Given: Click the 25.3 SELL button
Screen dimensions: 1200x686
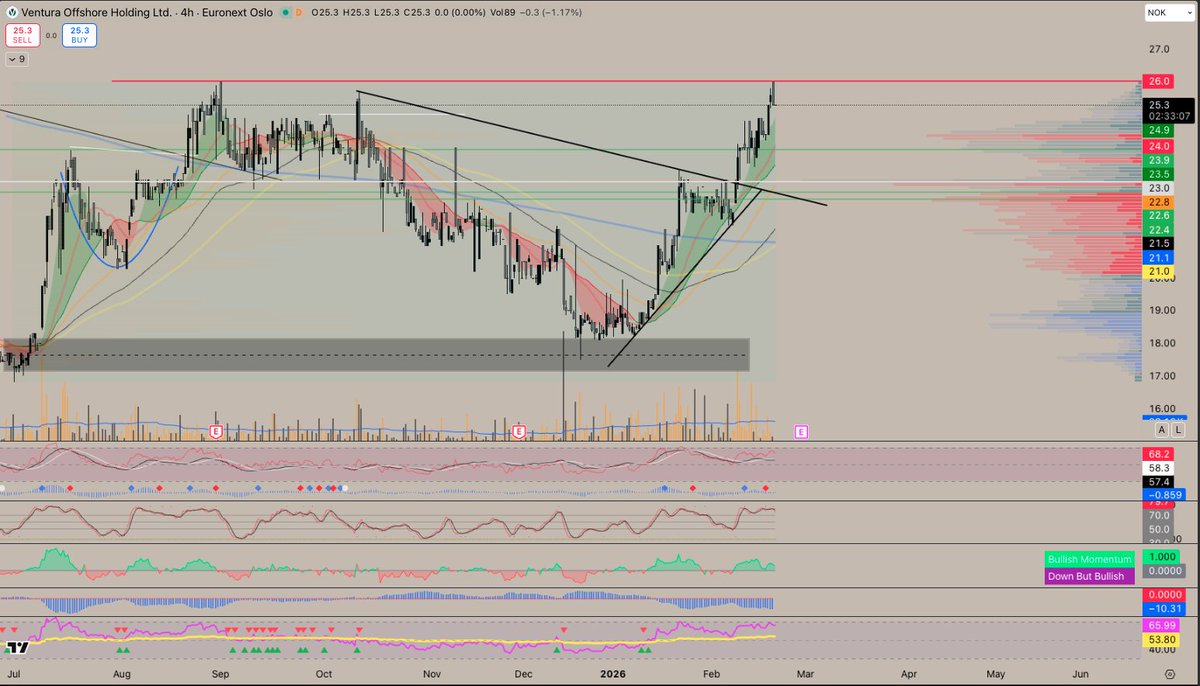Looking at the screenshot, I should tap(21, 36).
